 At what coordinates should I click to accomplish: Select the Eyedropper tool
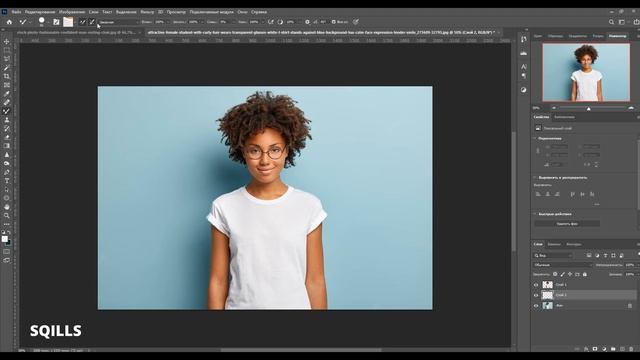[7, 94]
